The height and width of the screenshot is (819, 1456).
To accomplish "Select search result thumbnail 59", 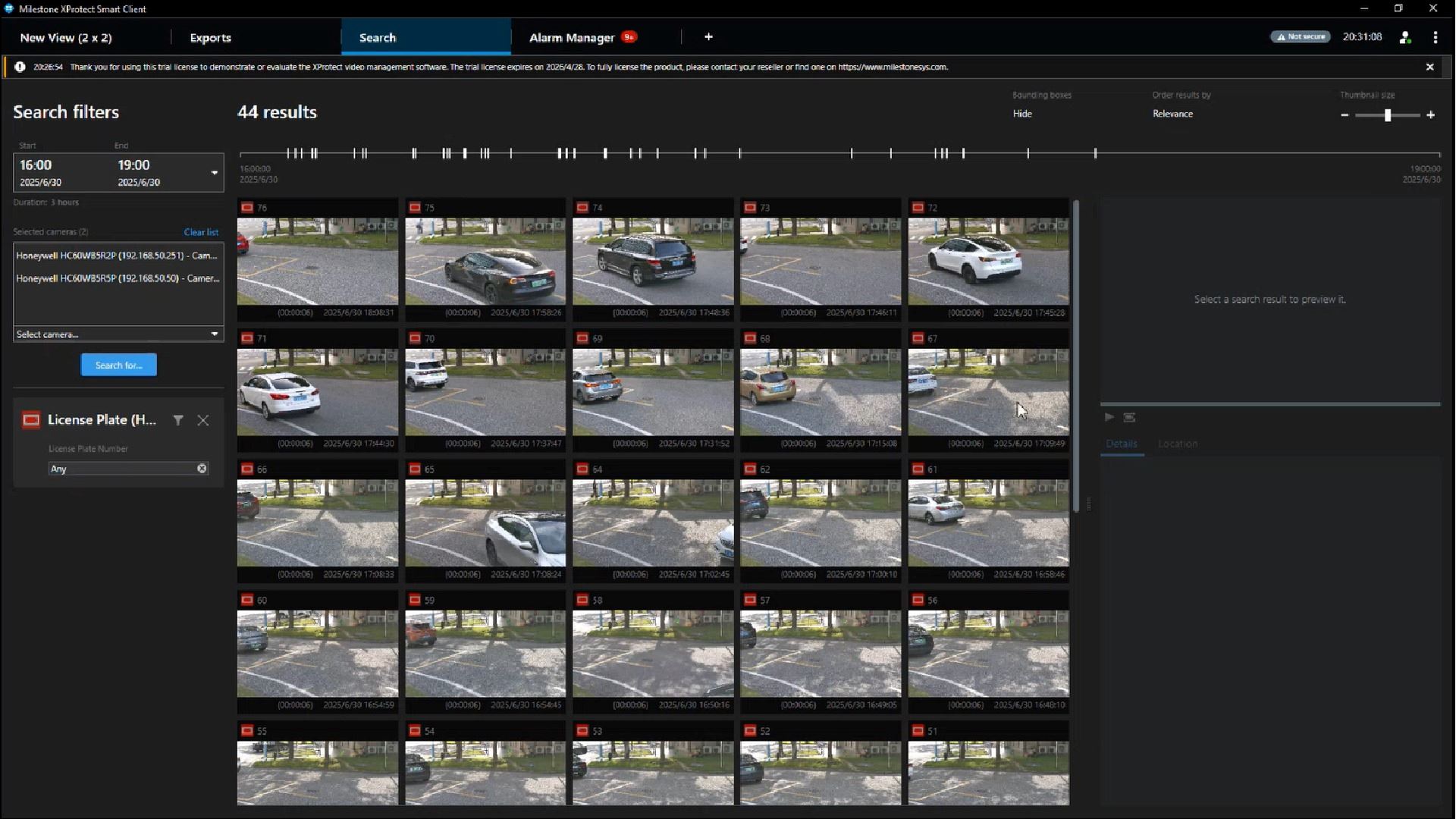I will (x=485, y=654).
